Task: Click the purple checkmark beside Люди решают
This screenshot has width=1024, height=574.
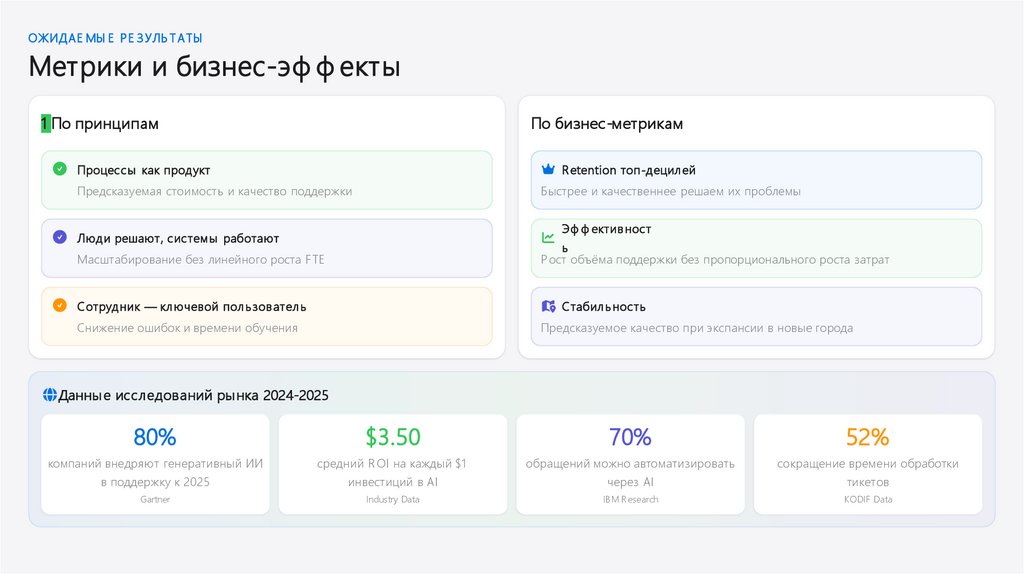Action: [x=60, y=238]
